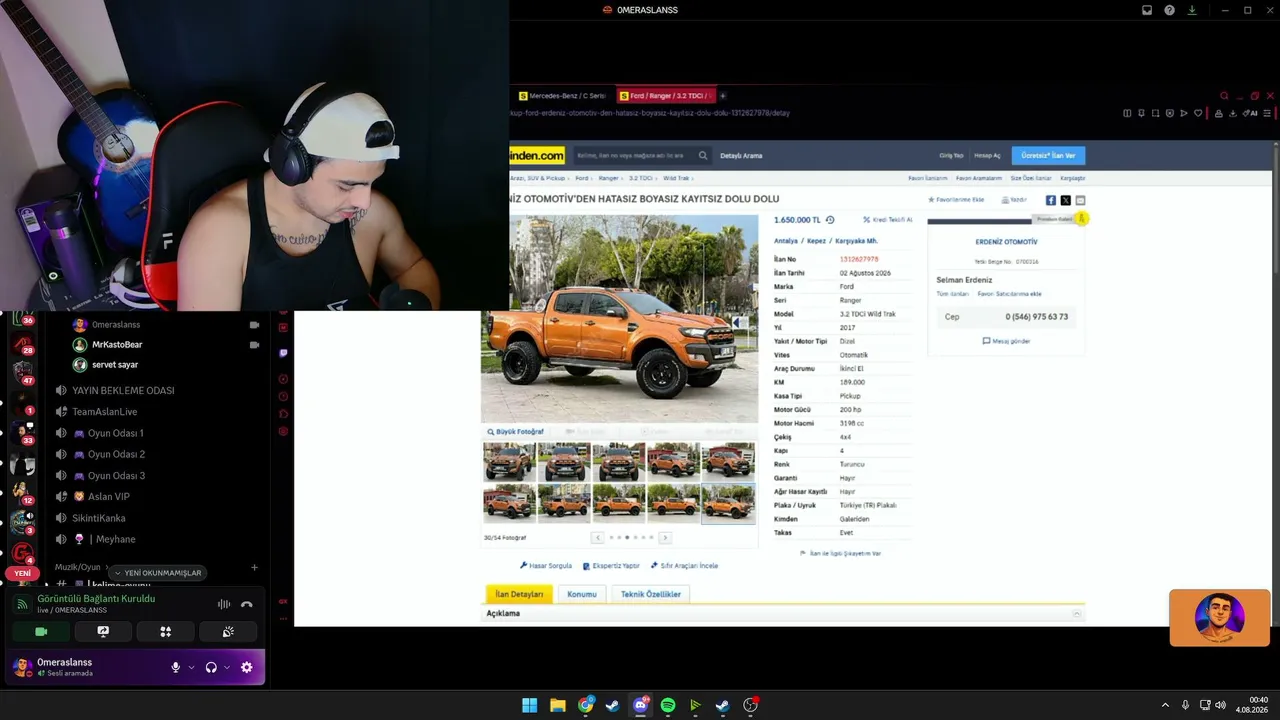Click the search magnifier on sahibinden
Screen dimensions: 1280x720
[x=703, y=156]
